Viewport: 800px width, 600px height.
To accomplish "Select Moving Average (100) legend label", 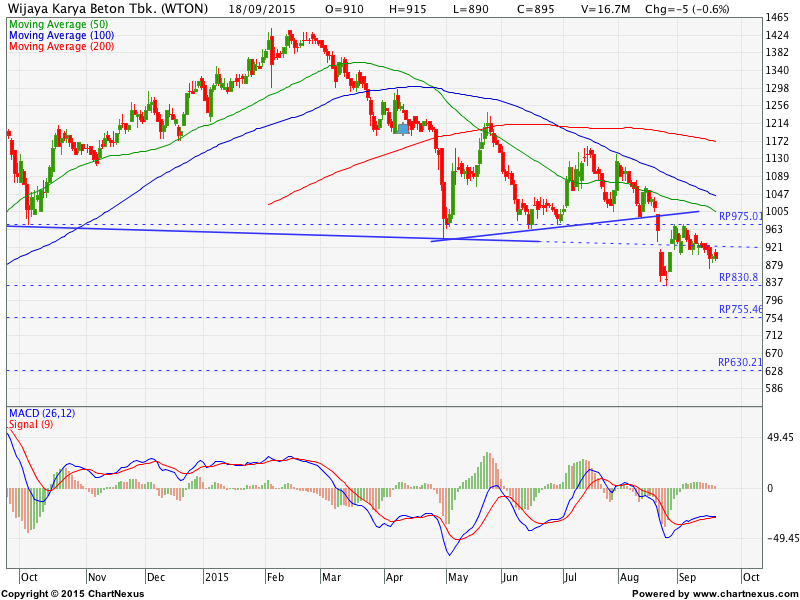I will [62, 35].
